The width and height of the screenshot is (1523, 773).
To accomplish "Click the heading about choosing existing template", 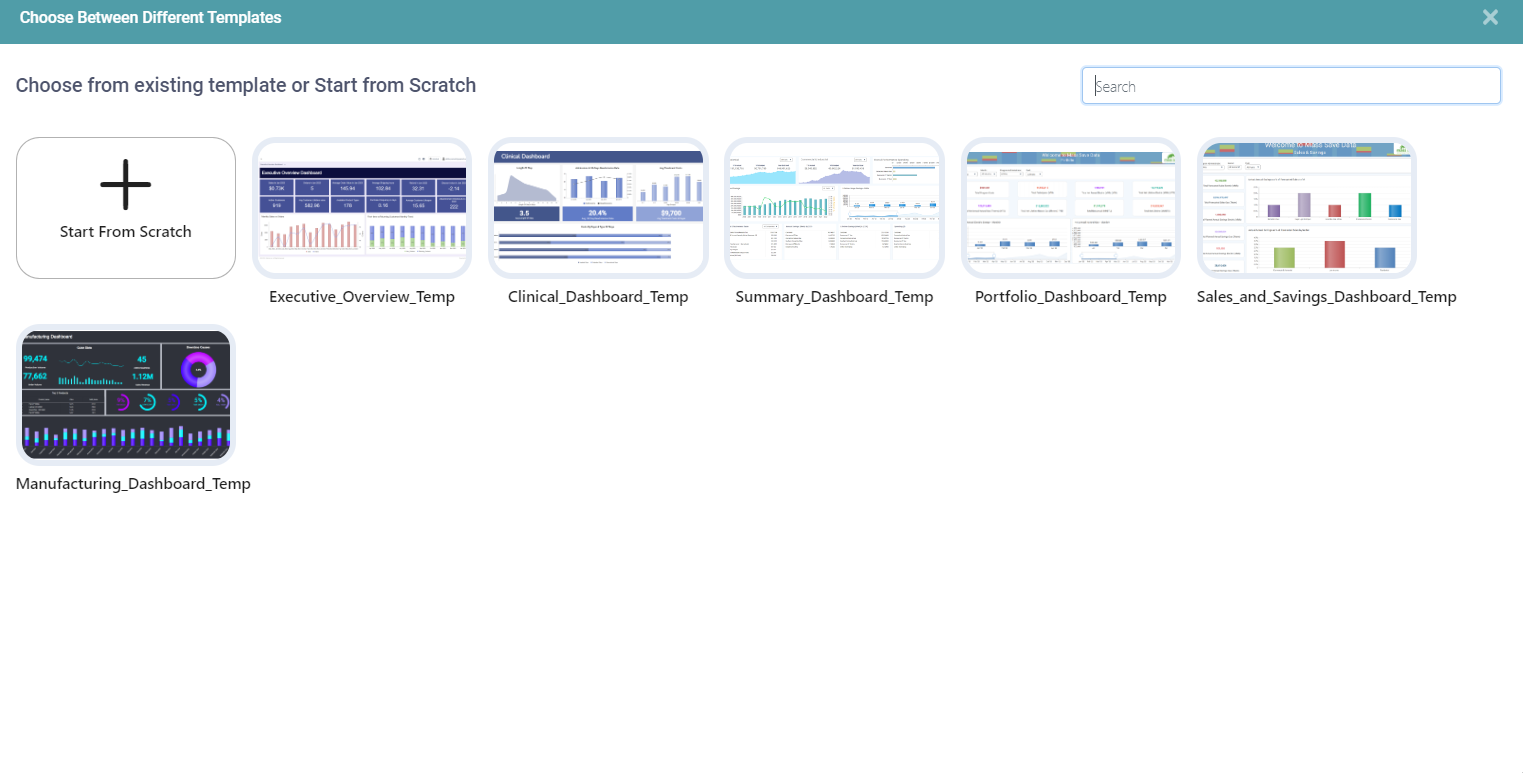I will [246, 86].
